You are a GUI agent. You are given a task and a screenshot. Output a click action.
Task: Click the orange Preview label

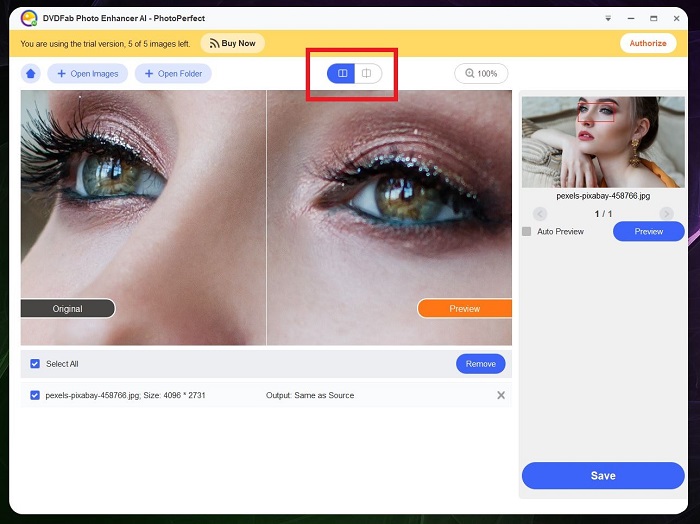[x=465, y=308]
